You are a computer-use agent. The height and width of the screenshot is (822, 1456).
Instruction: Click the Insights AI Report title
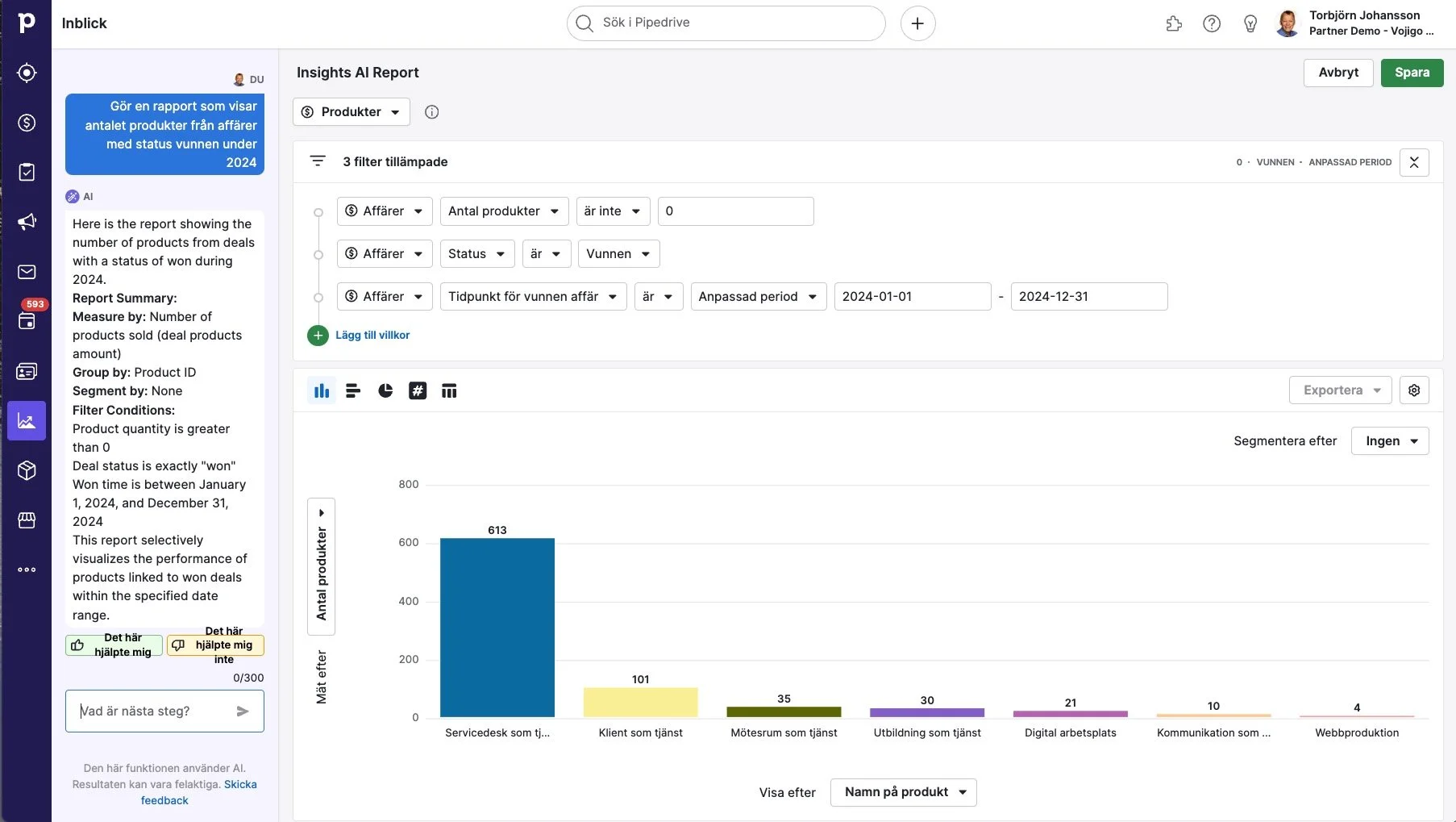(358, 73)
